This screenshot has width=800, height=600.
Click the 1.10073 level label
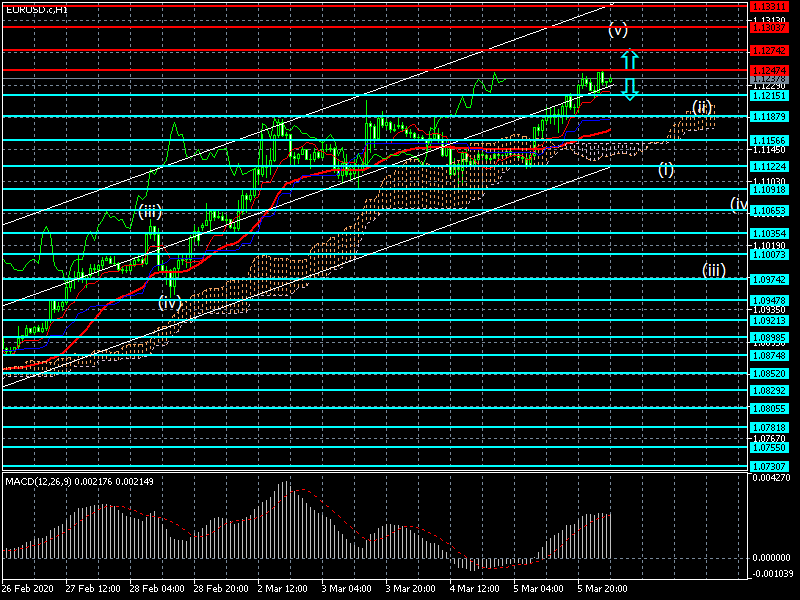pyautogui.click(x=768, y=254)
